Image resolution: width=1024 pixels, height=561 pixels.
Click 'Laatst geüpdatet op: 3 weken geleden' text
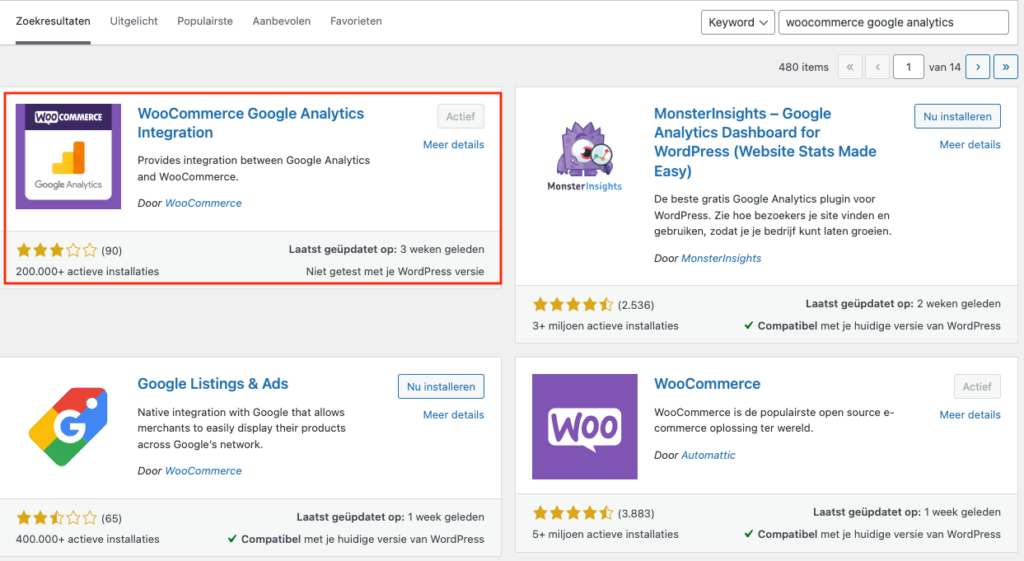[x=387, y=249]
